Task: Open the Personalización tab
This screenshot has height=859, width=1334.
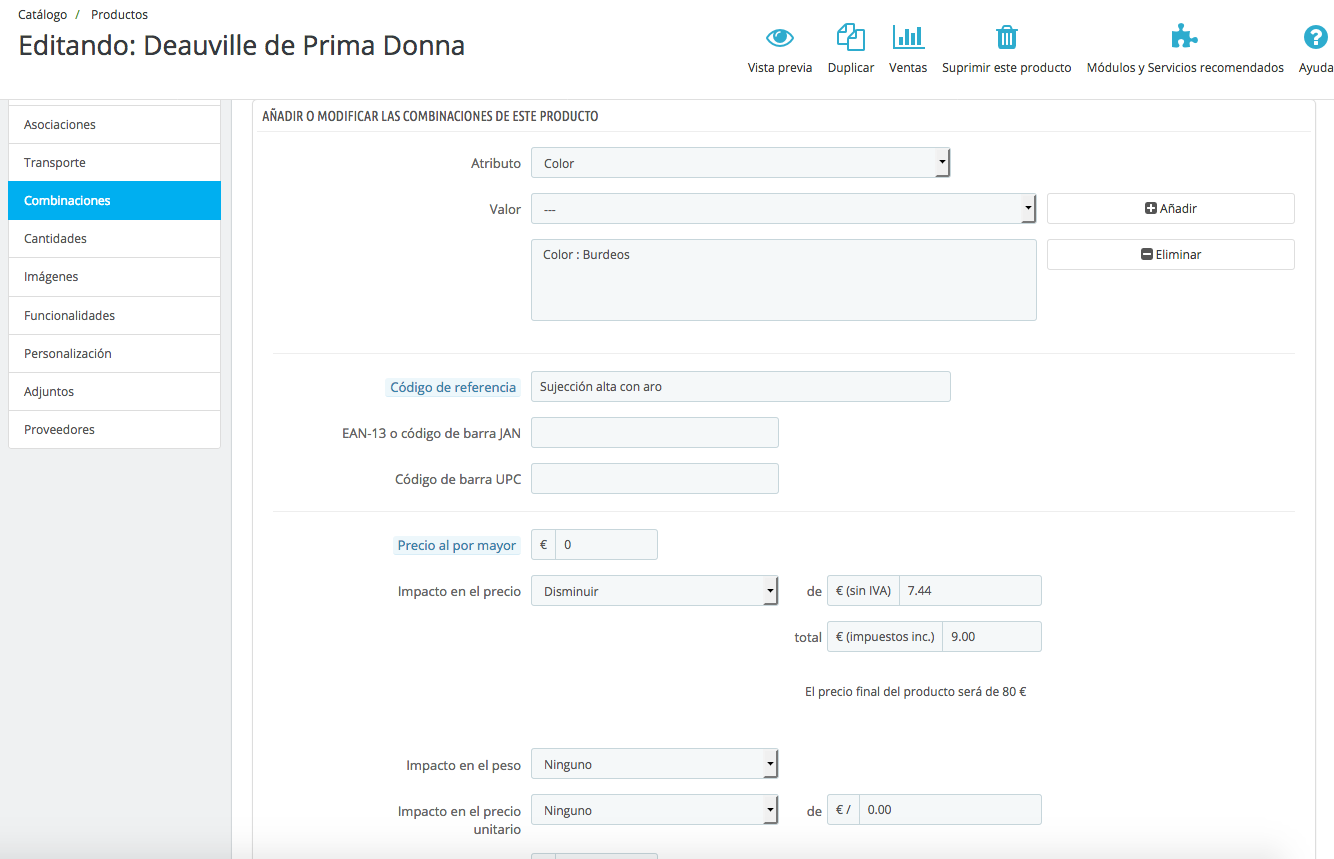Action: (114, 354)
